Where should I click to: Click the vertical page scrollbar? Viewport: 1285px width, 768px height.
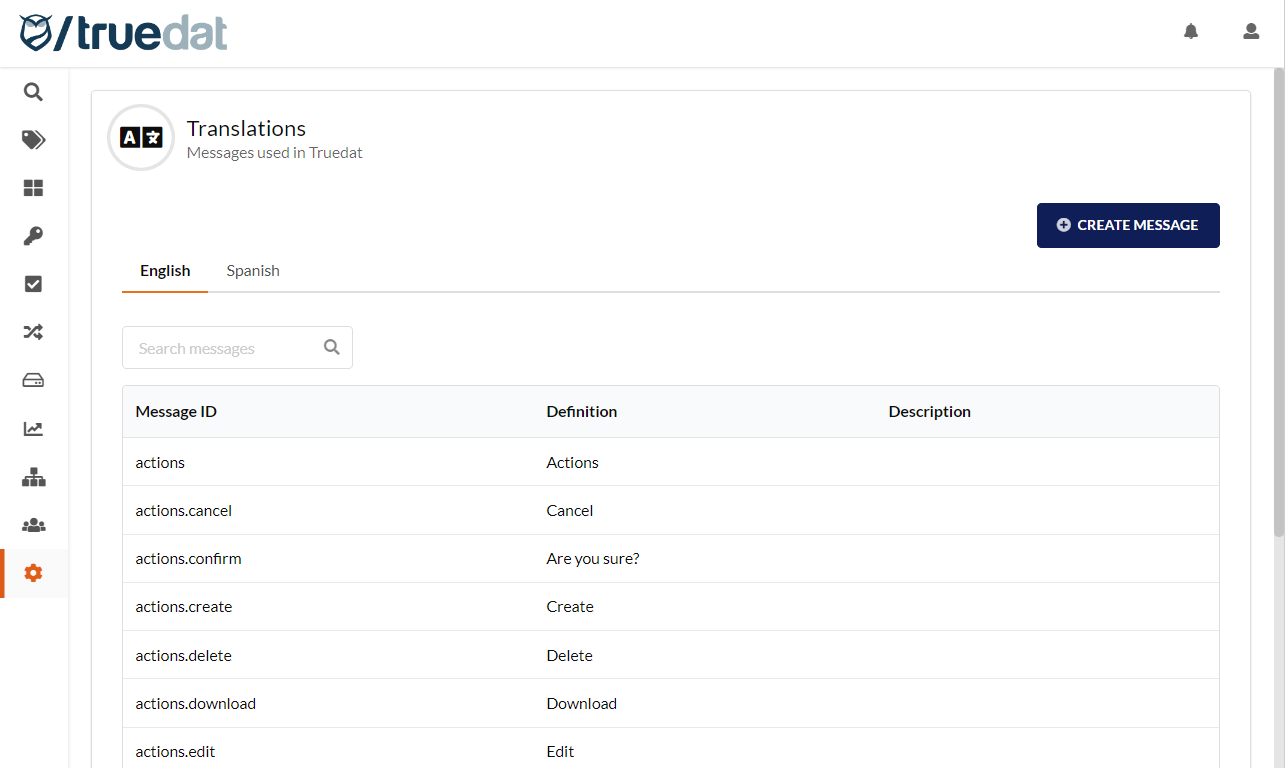1278,300
